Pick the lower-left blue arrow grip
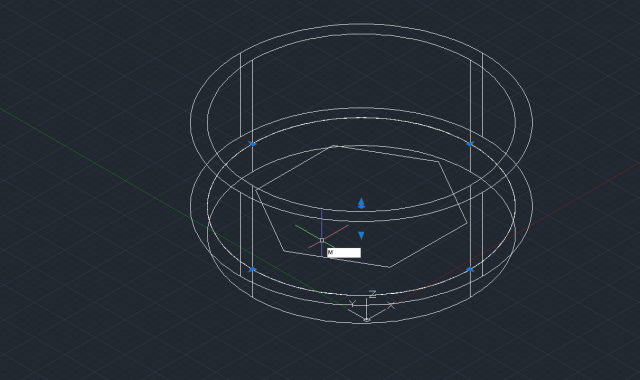Image resolution: width=640 pixels, height=380 pixels. pos(252,269)
